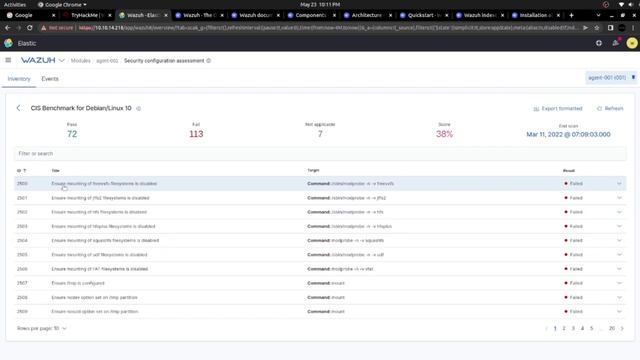The image size is (640, 360).
Task: Open the Google Chrome app menu
Action: pyautogui.click(x=62, y=4)
